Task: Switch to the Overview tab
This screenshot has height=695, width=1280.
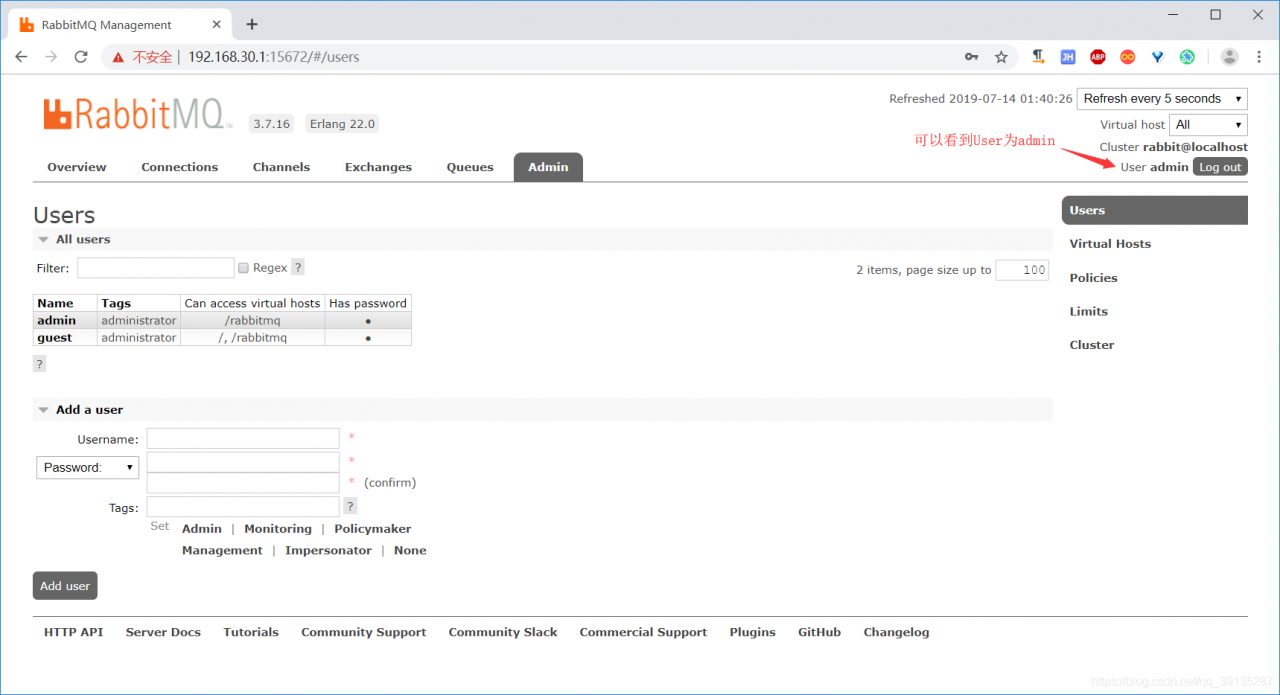Action: coord(77,167)
